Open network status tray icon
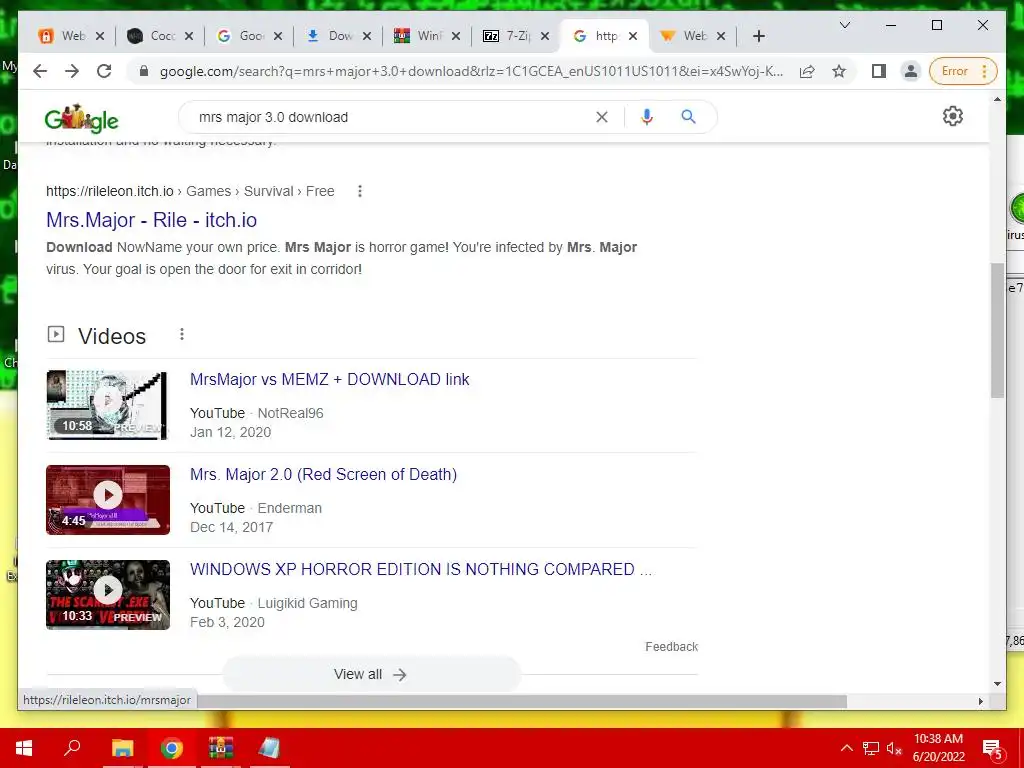This screenshot has height=768, width=1024. coord(871,748)
